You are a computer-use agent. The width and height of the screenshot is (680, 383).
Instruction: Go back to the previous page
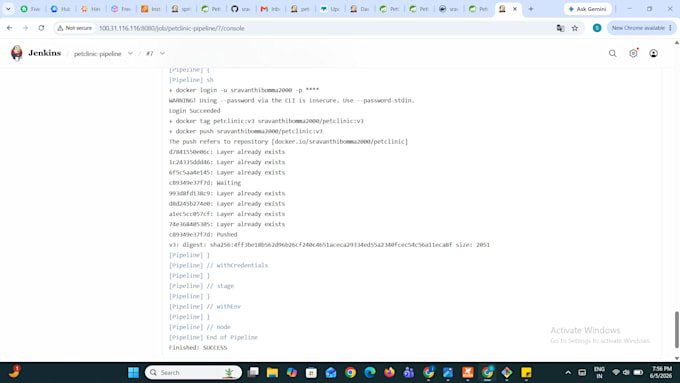(x=10, y=28)
